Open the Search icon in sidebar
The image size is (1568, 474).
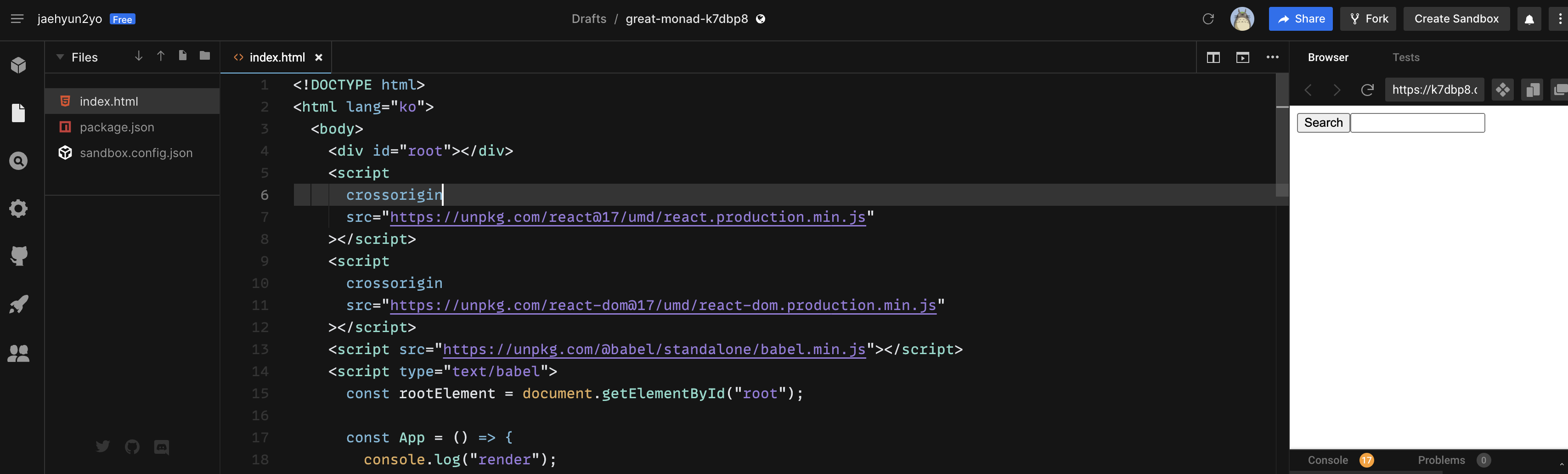click(x=18, y=161)
